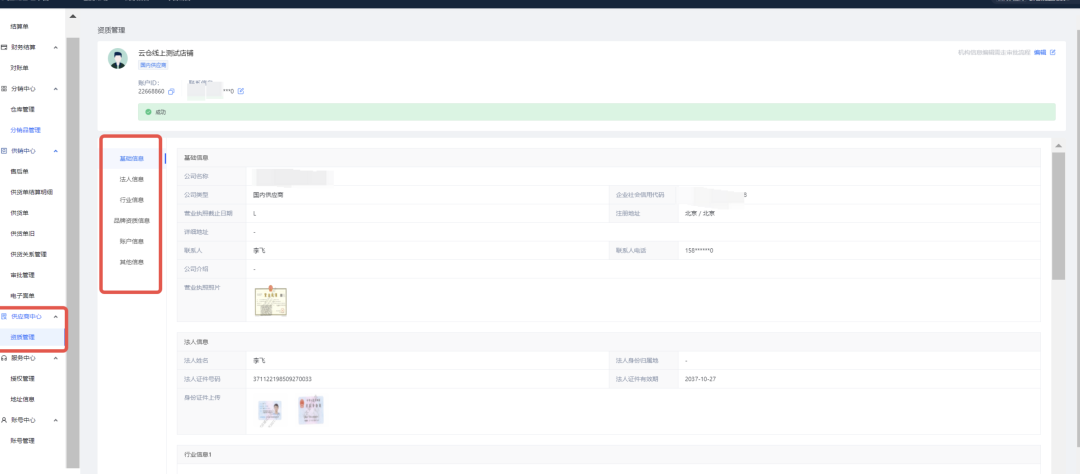Viewport: 1080px width, 474px height.
Task: Click the 账号中心 user icon in sidebar
Action: 4,420
